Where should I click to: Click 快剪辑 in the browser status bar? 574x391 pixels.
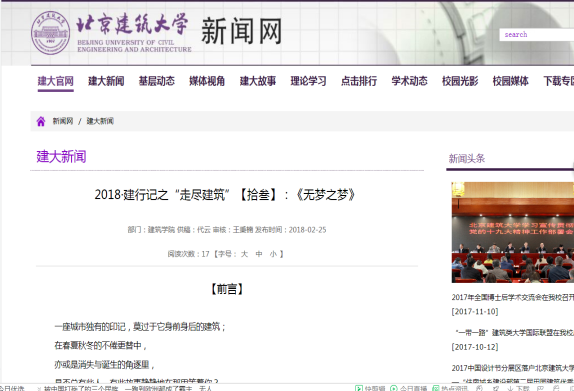(x=370, y=388)
